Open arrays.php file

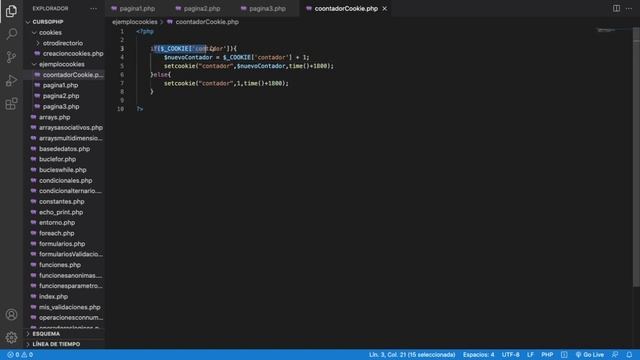[x=55, y=117]
